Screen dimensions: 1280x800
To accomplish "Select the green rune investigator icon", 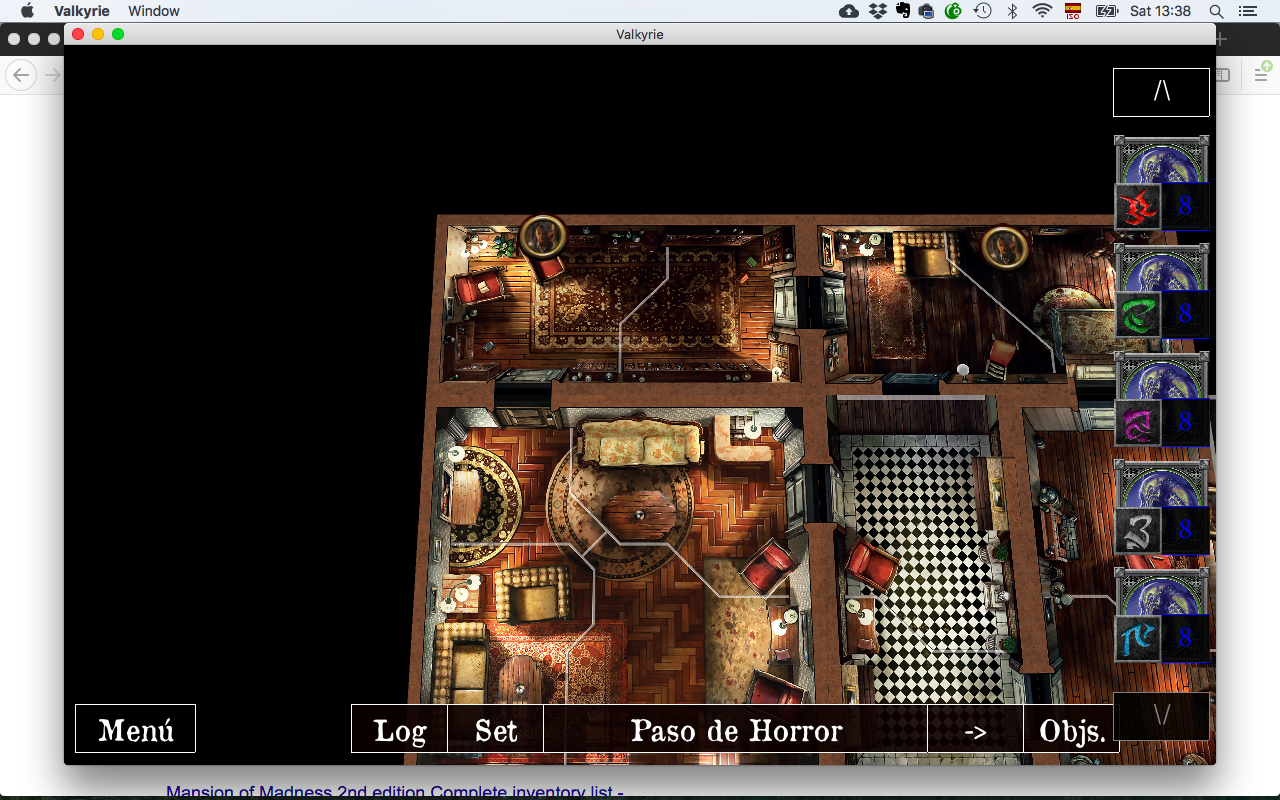I will click(x=1137, y=312).
